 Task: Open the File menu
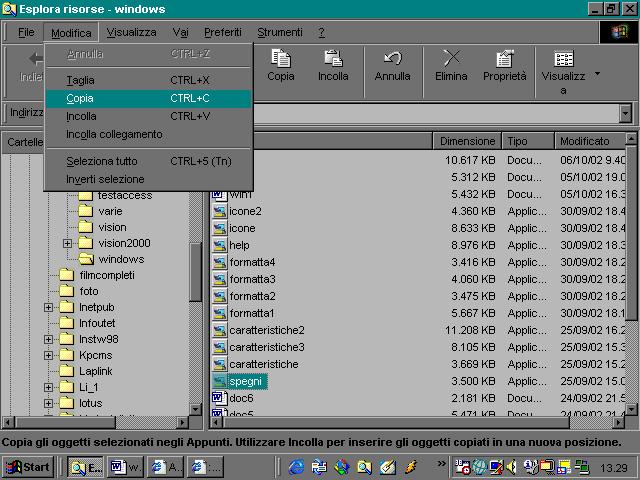coord(26,32)
